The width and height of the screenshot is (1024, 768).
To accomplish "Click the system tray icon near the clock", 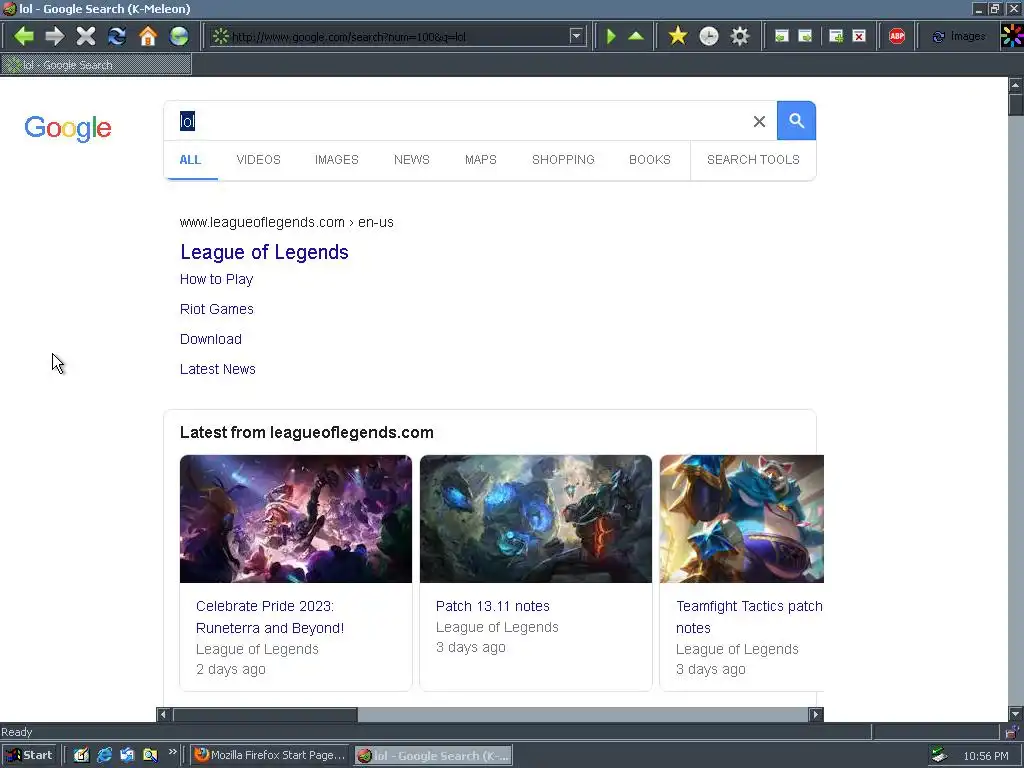I will (x=940, y=755).
